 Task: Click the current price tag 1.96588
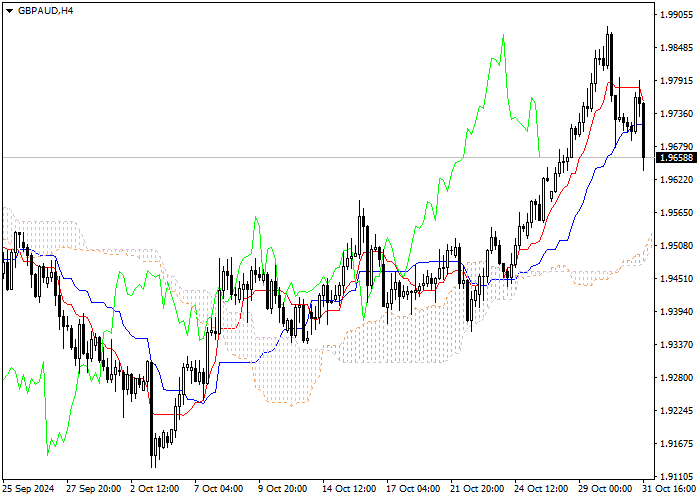click(x=676, y=158)
